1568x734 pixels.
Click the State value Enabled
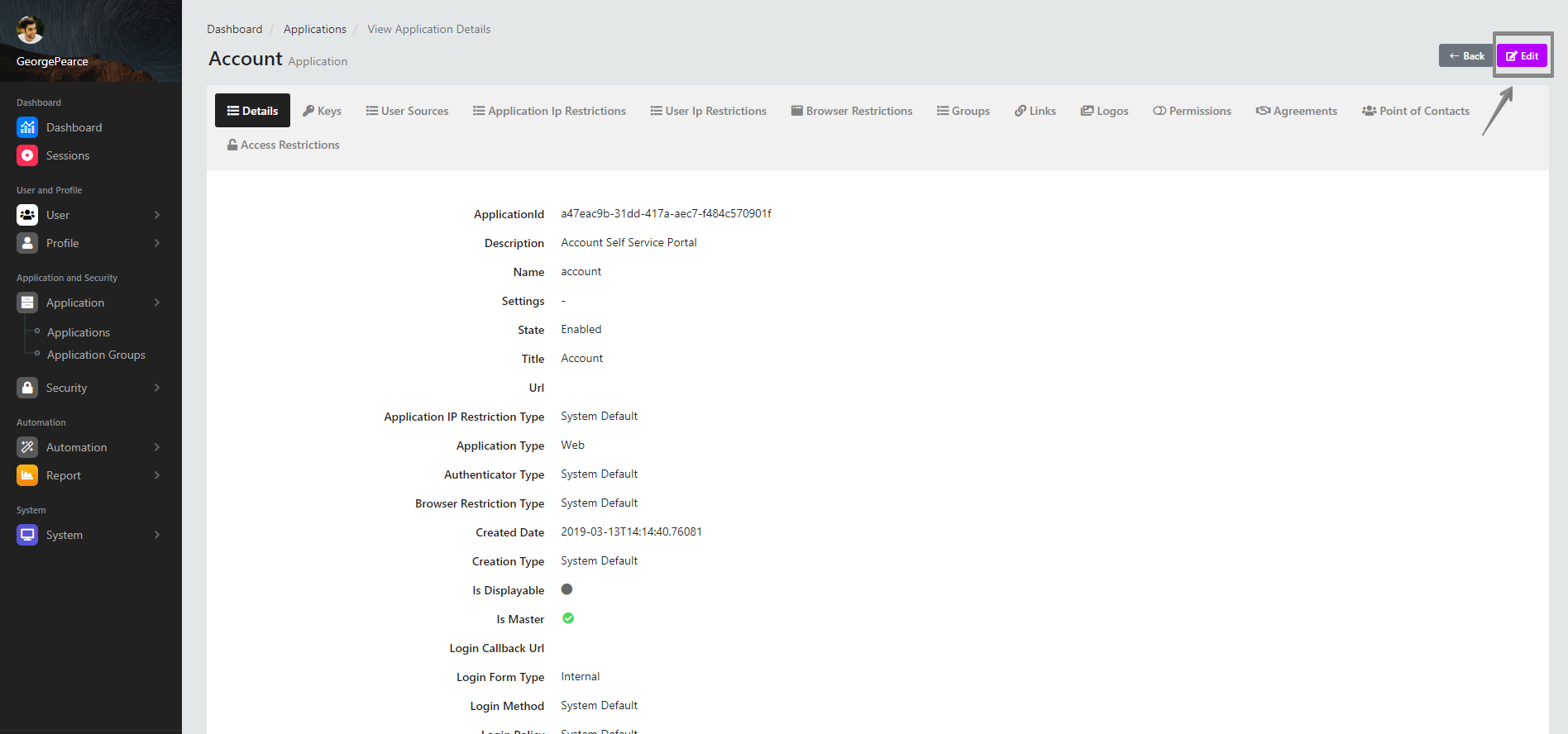point(581,329)
